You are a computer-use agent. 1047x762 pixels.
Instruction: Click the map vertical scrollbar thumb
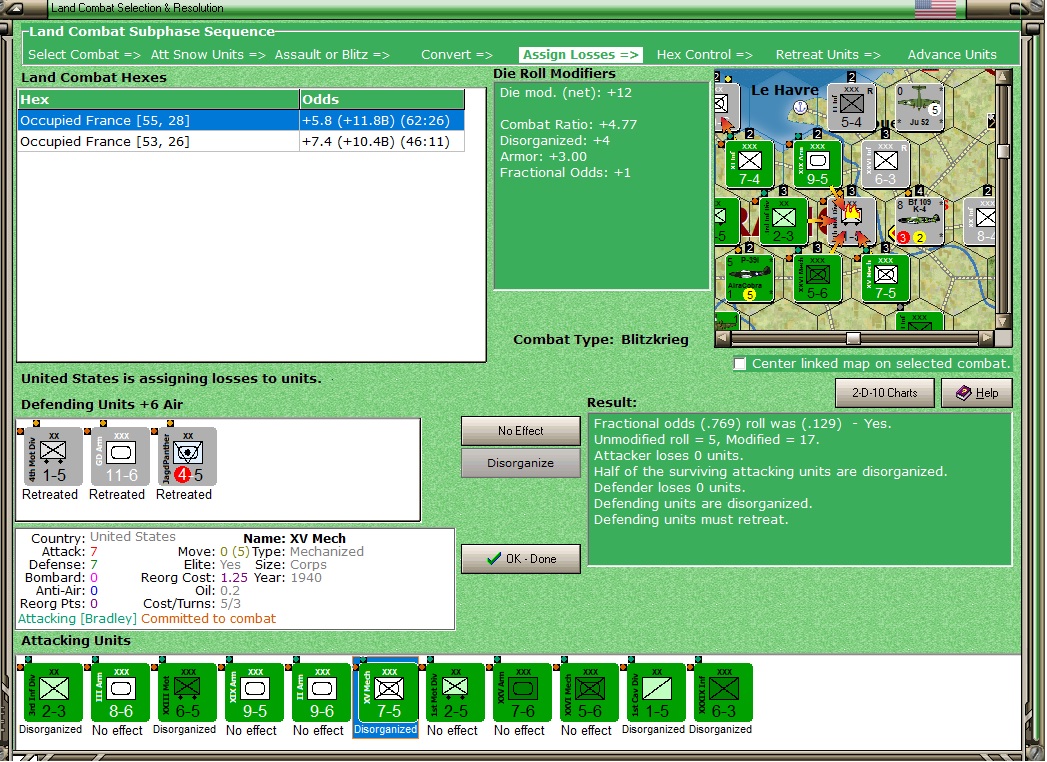pos(1003,152)
